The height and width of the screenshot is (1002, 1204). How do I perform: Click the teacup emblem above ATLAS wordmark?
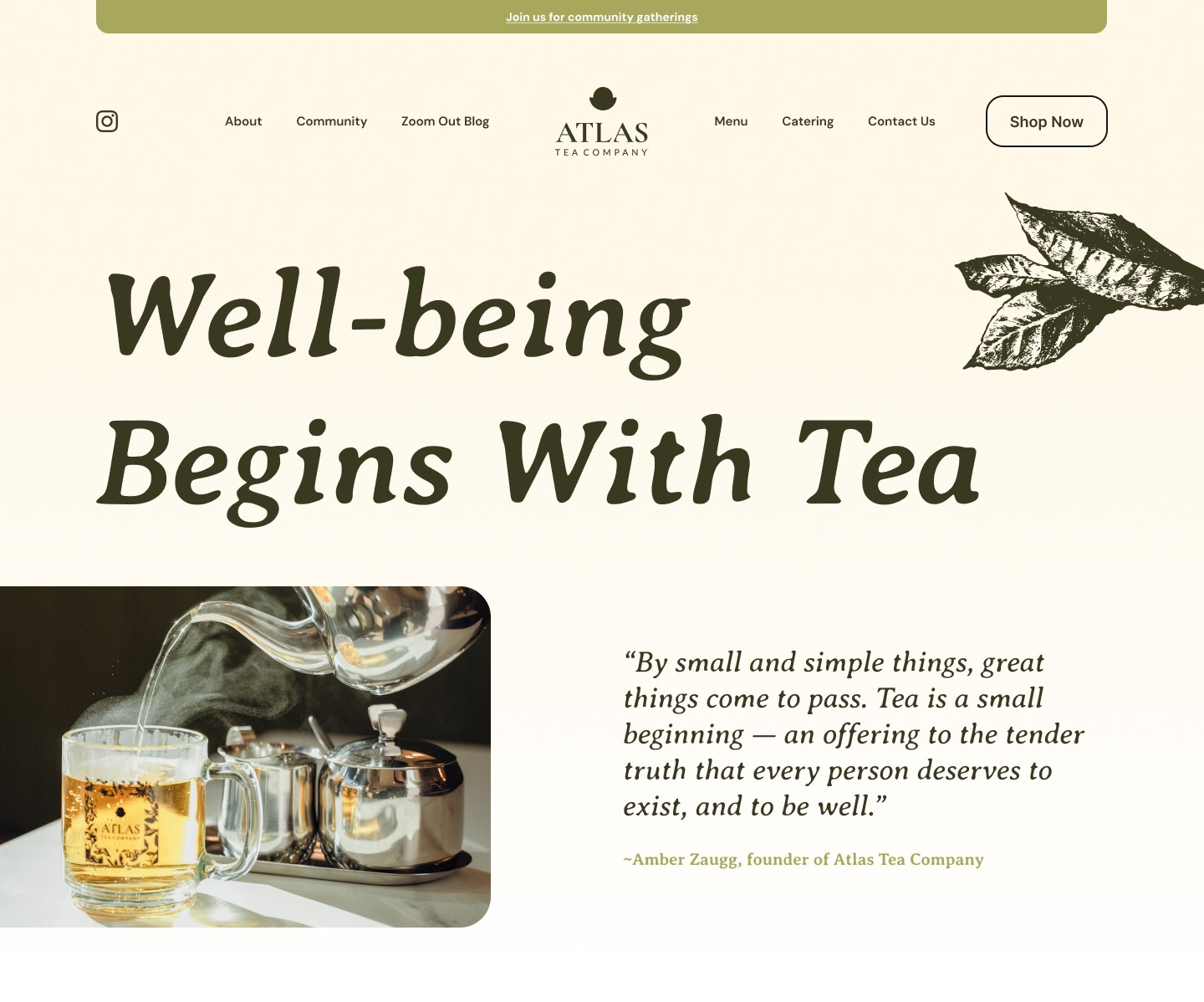(x=603, y=99)
